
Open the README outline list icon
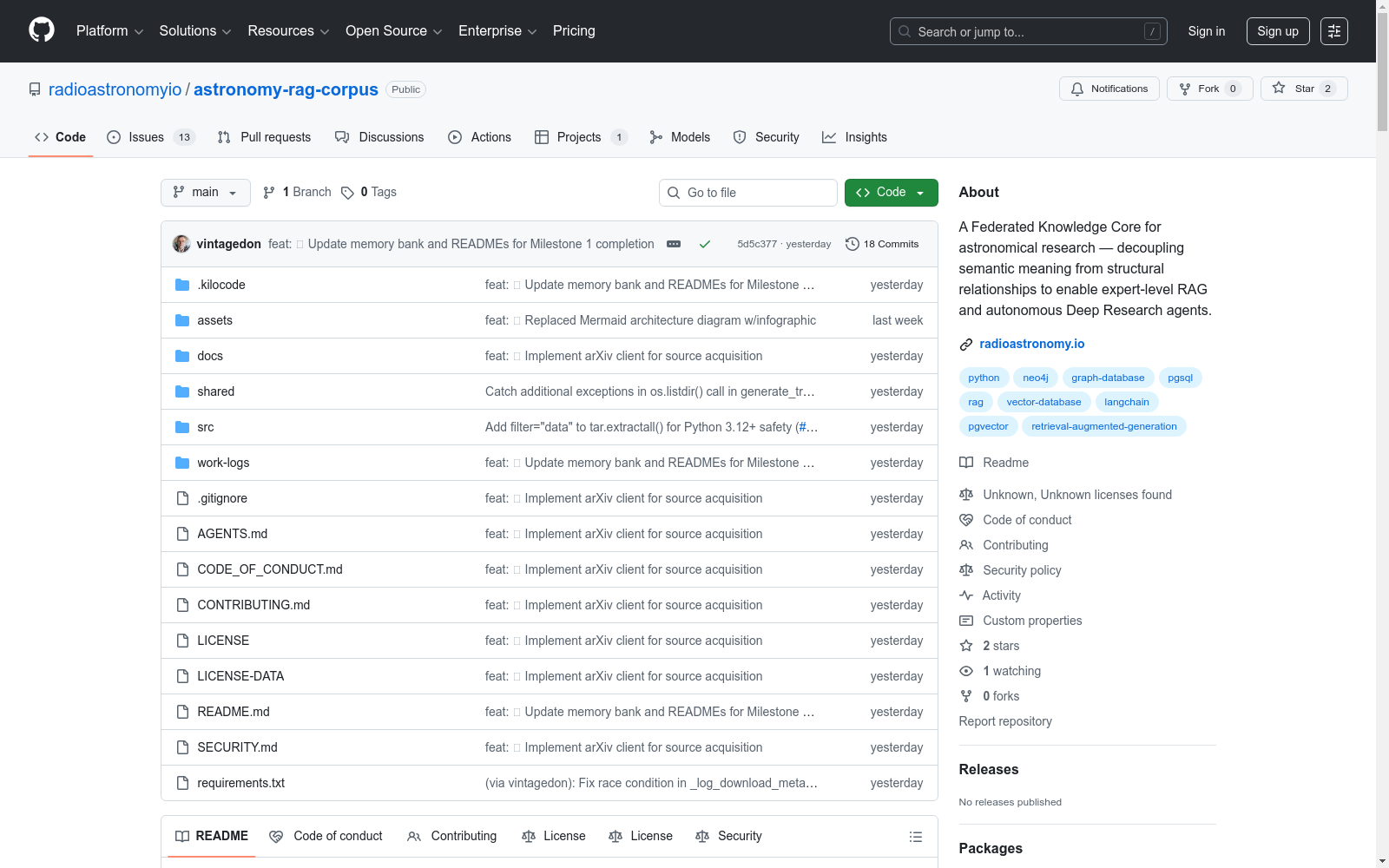(x=915, y=837)
